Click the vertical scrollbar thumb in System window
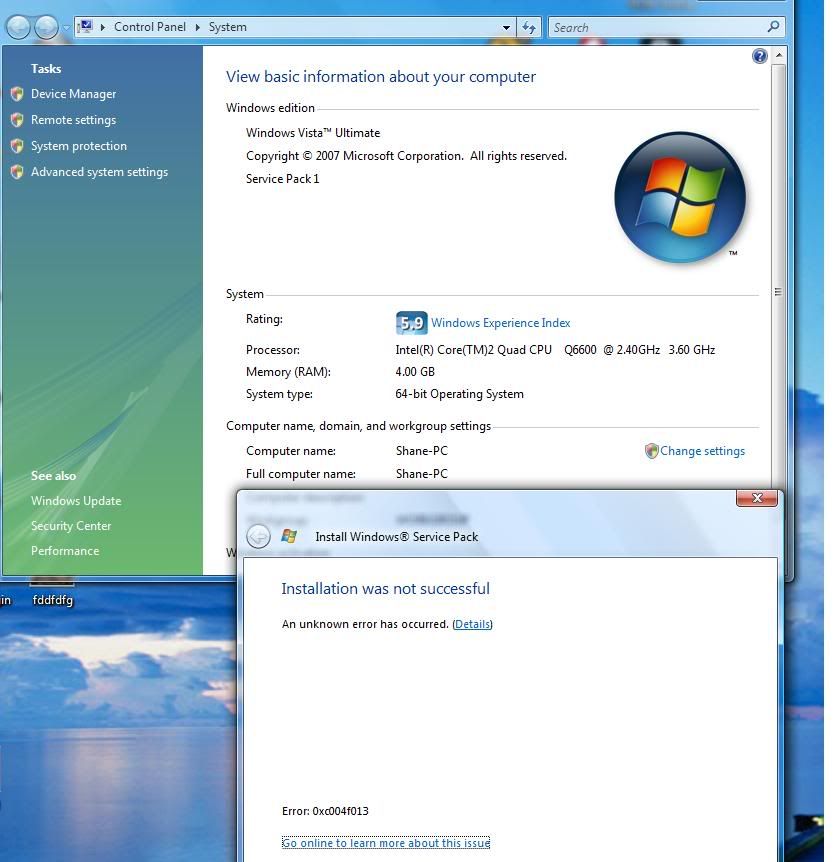Viewport: 840px width, 862px height. pos(778,291)
